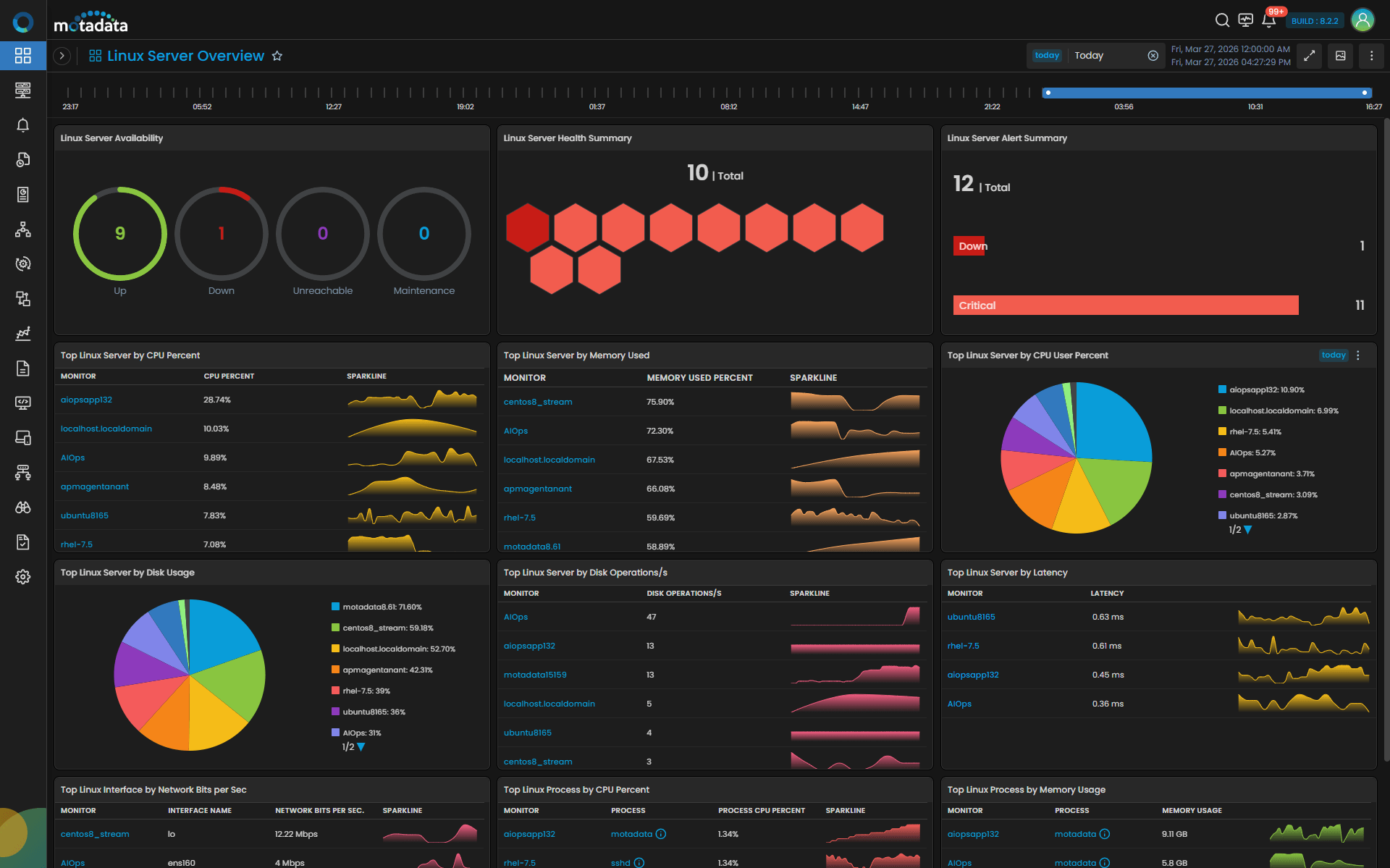Image resolution: width=1390 pixels, height=868 pixels.
Task: Click the dashboard image export icon
Action: coord(1341,56)
